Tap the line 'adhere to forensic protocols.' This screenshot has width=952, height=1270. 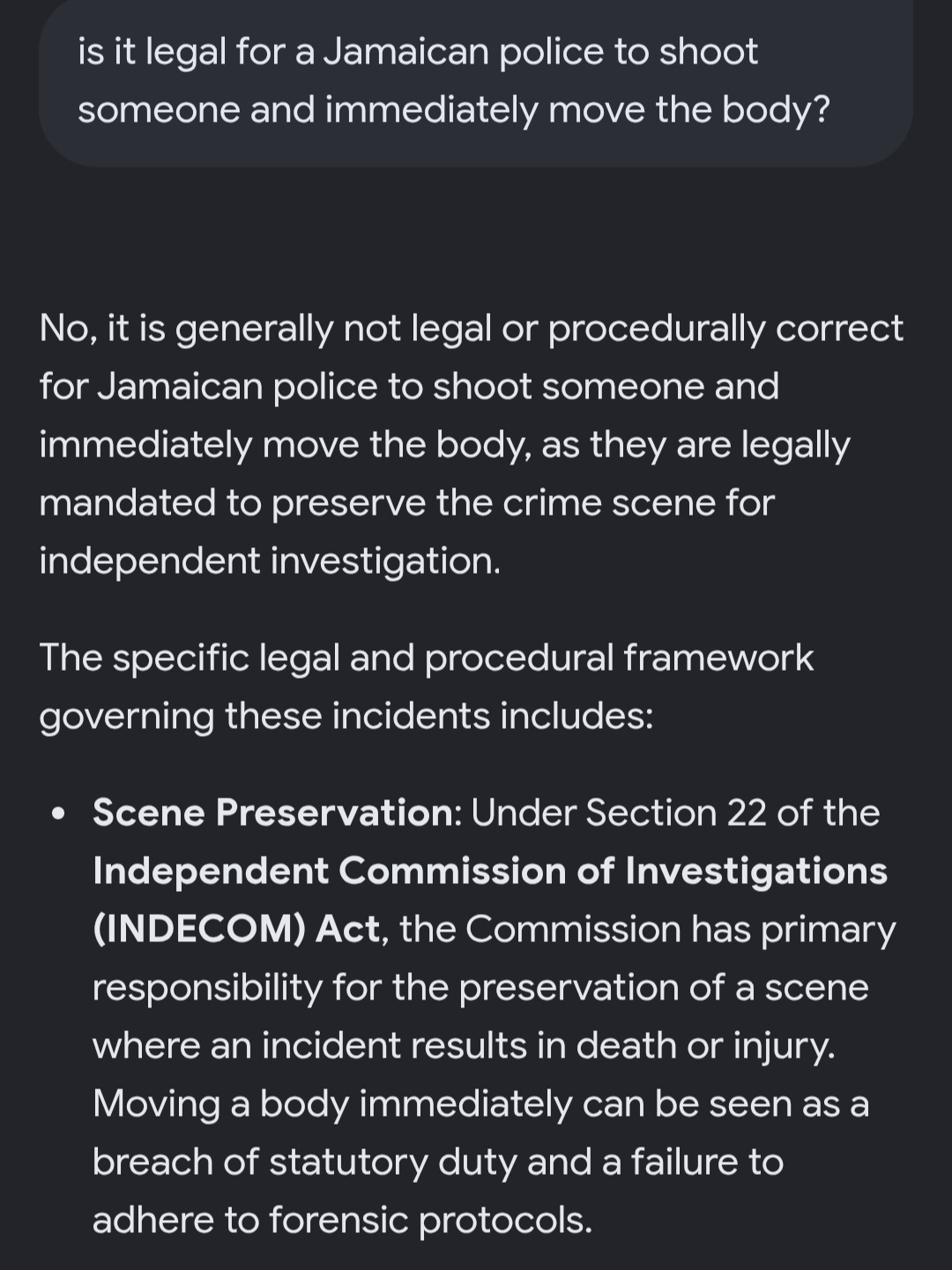pyautogui.click(x=343, y=1220)
